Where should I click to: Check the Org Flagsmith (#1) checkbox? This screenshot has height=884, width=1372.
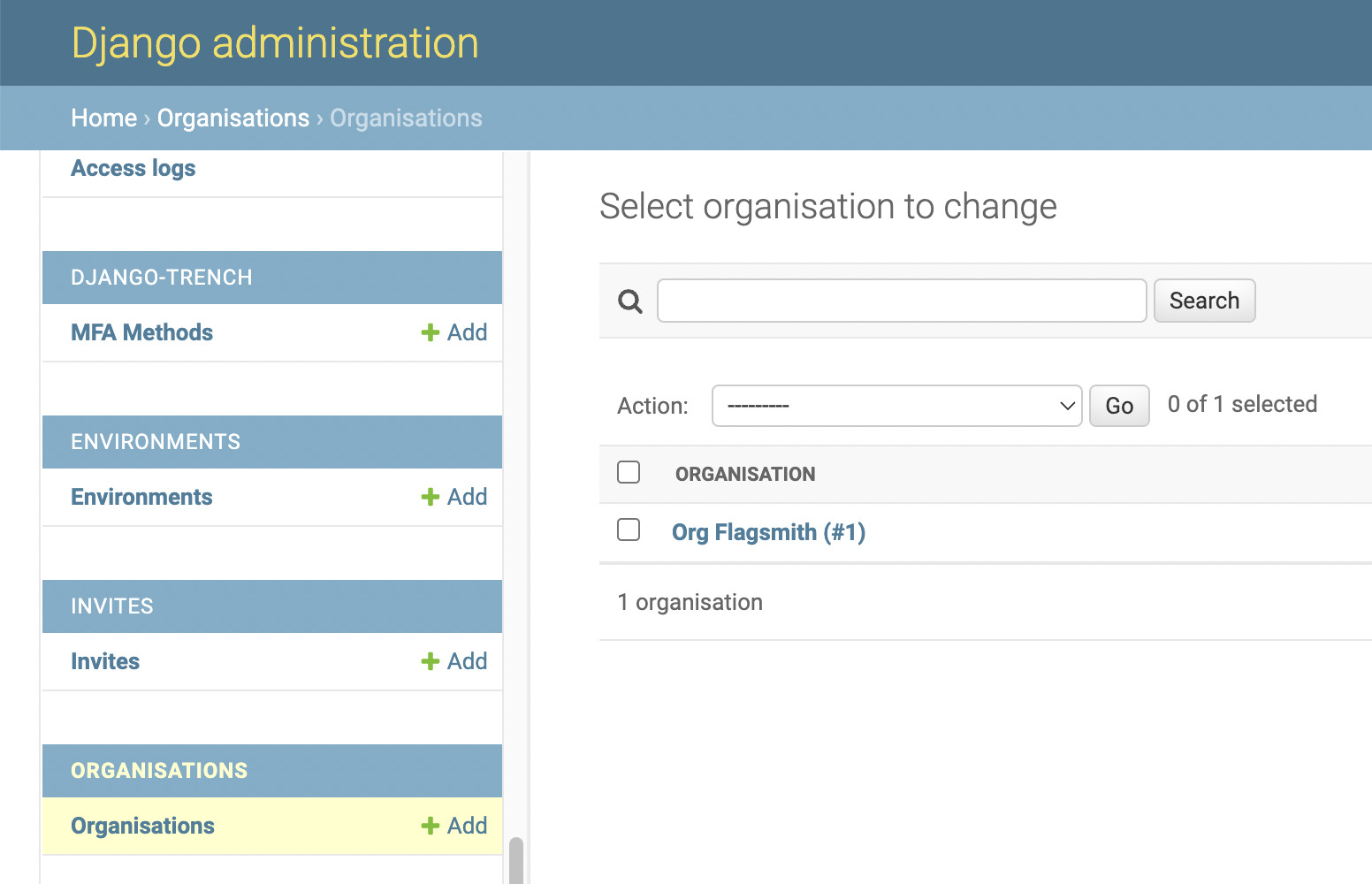(x=629, y=530)
